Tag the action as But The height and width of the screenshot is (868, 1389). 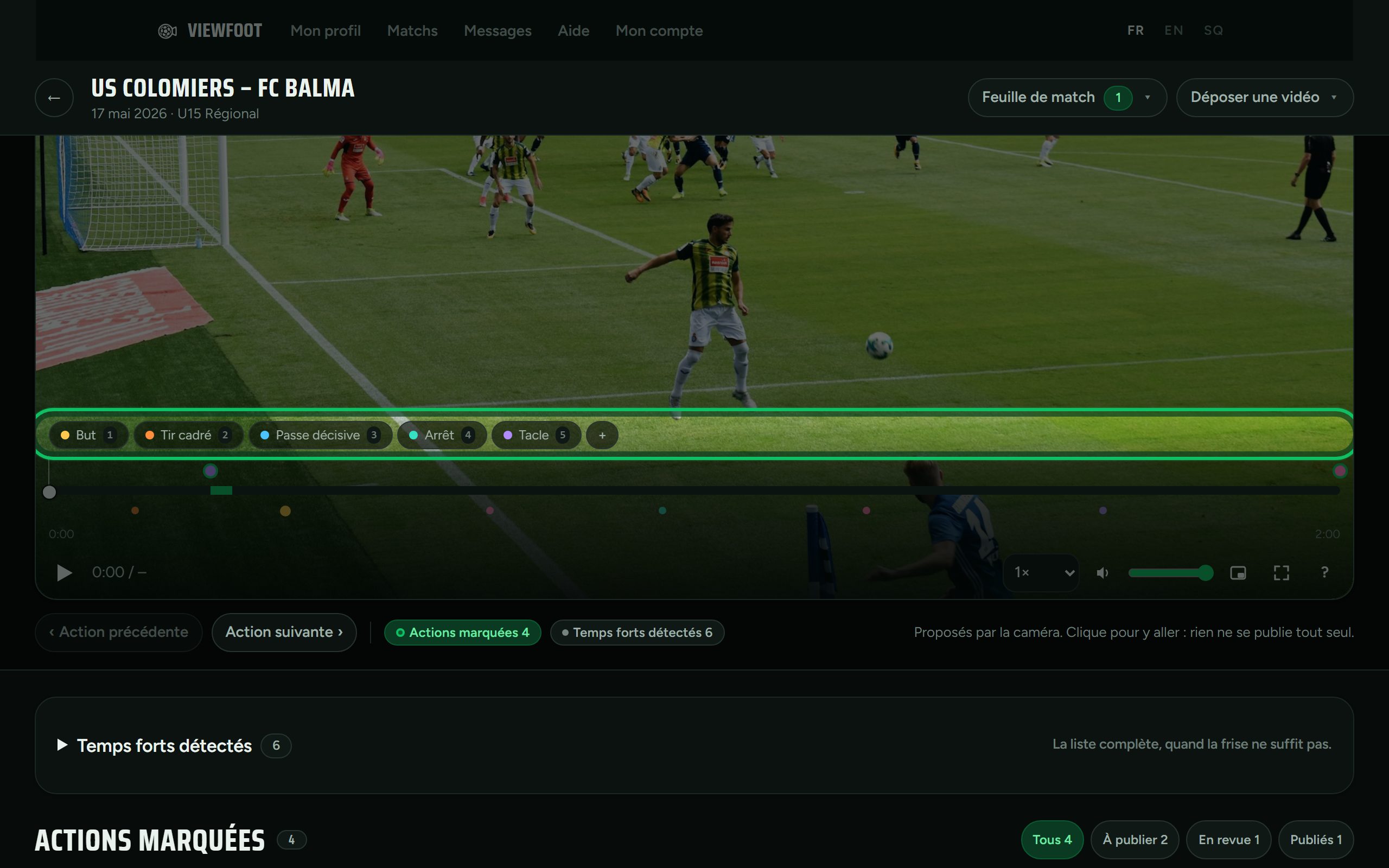click(x=88, y=435)
